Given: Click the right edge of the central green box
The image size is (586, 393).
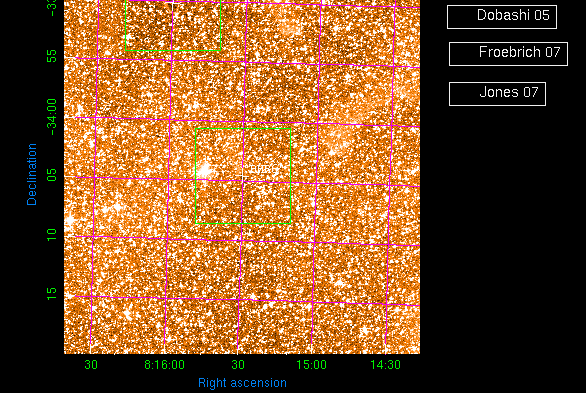Looking at the screenshot, I should point(290,176).
